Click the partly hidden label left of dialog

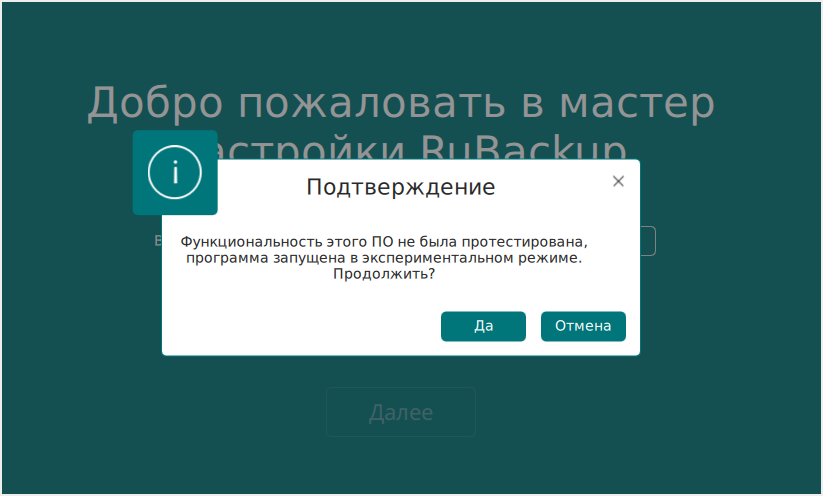point(157,241)
